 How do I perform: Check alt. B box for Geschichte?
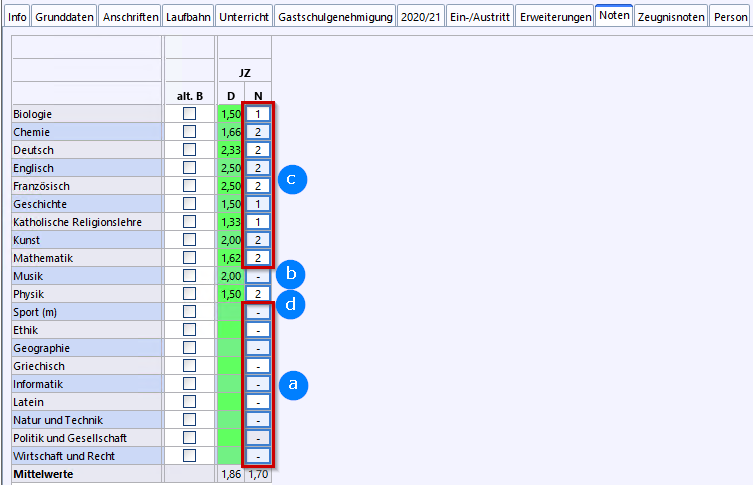click(190, 204)
